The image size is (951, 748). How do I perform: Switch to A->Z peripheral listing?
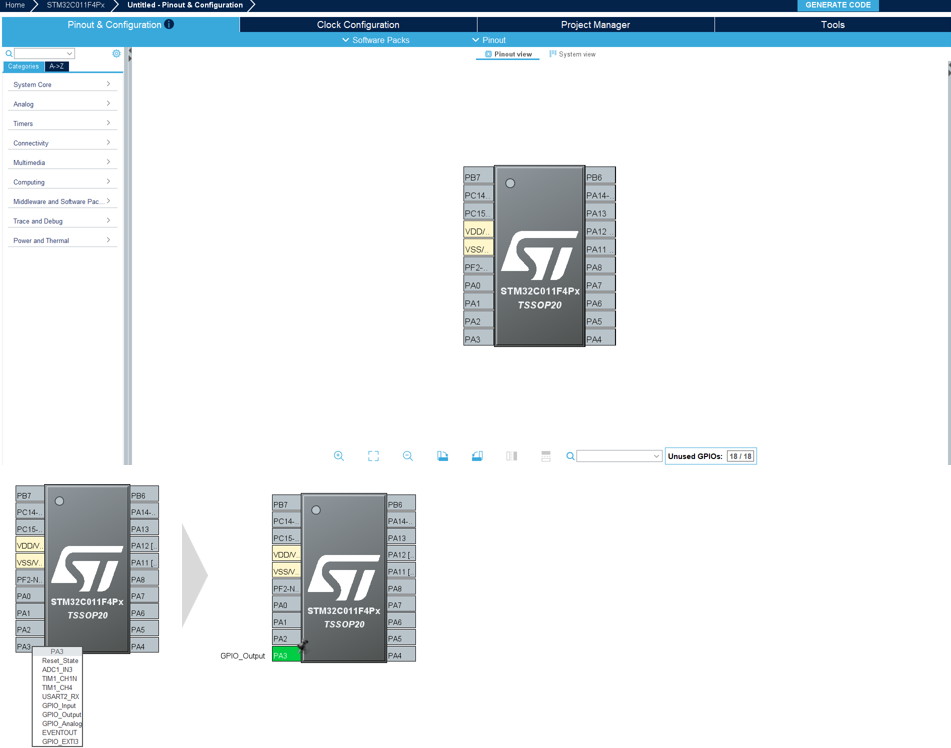[57, 67]
